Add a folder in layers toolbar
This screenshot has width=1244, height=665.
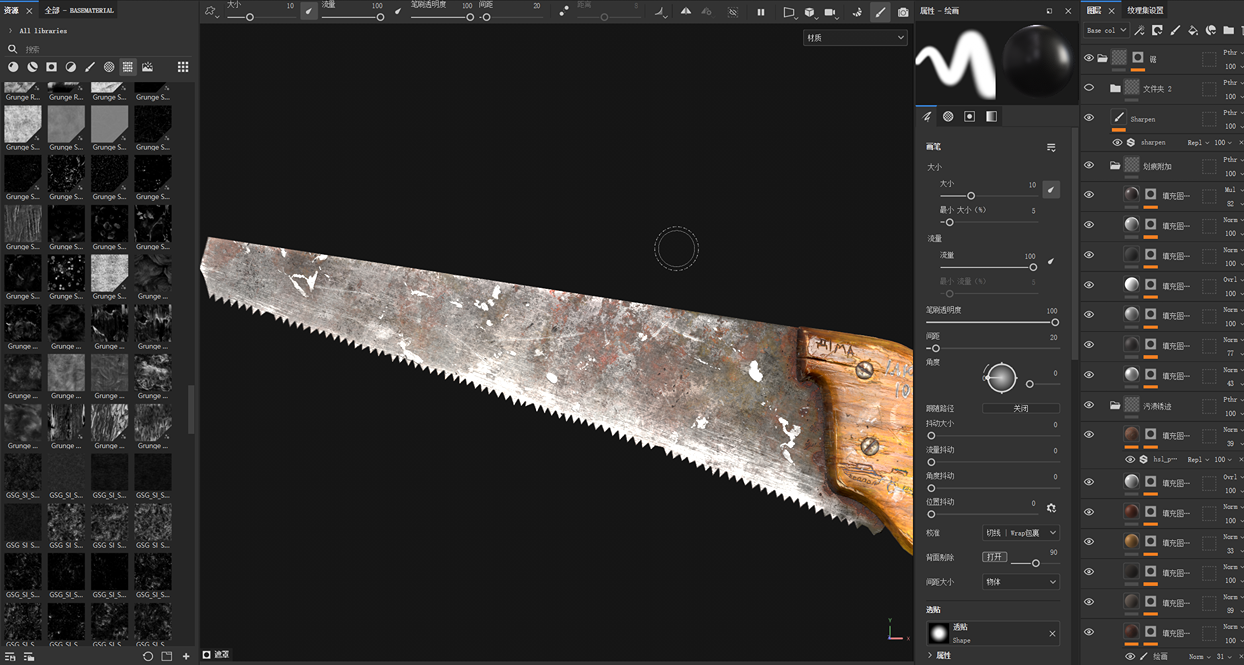click(x=1229, y=31)
